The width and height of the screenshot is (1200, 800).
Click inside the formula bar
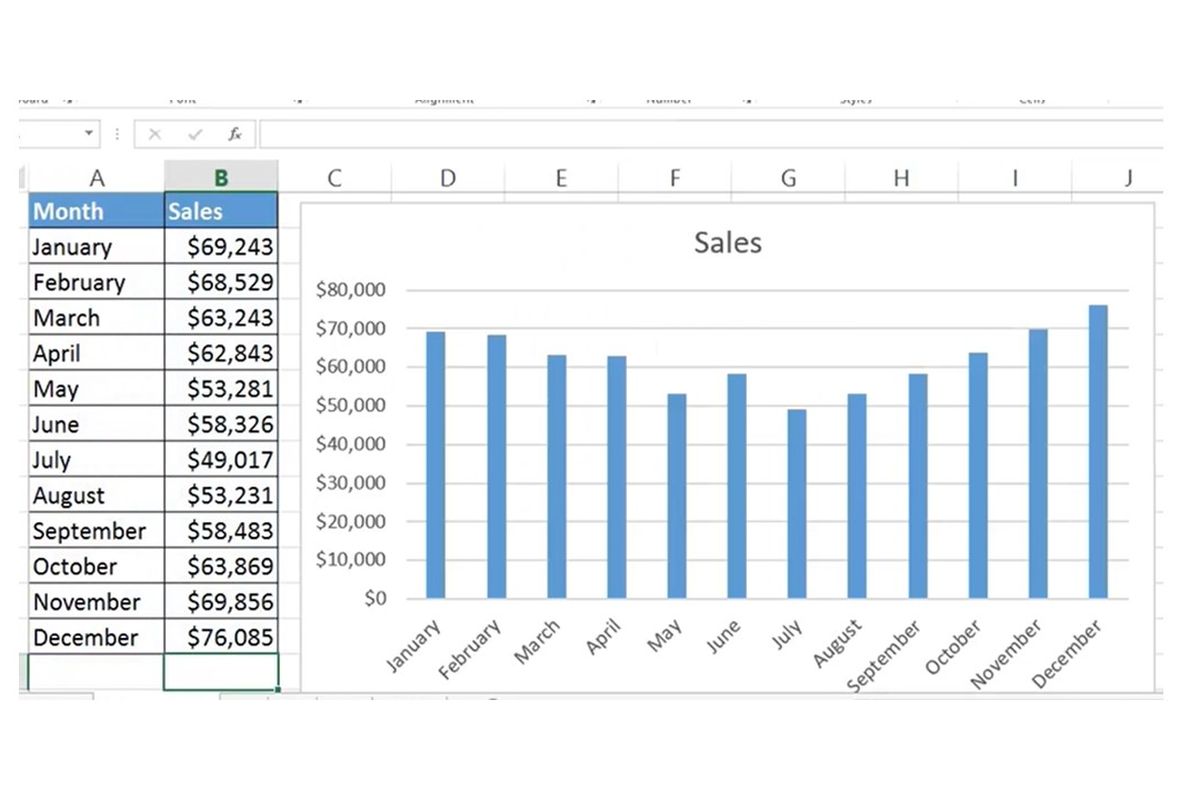click(600, 133)
